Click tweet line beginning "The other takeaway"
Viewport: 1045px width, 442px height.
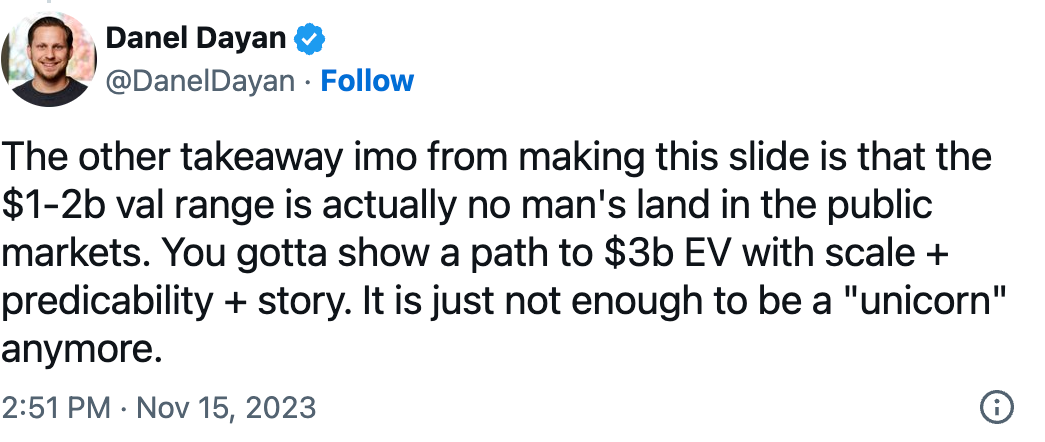coord(497,158)
